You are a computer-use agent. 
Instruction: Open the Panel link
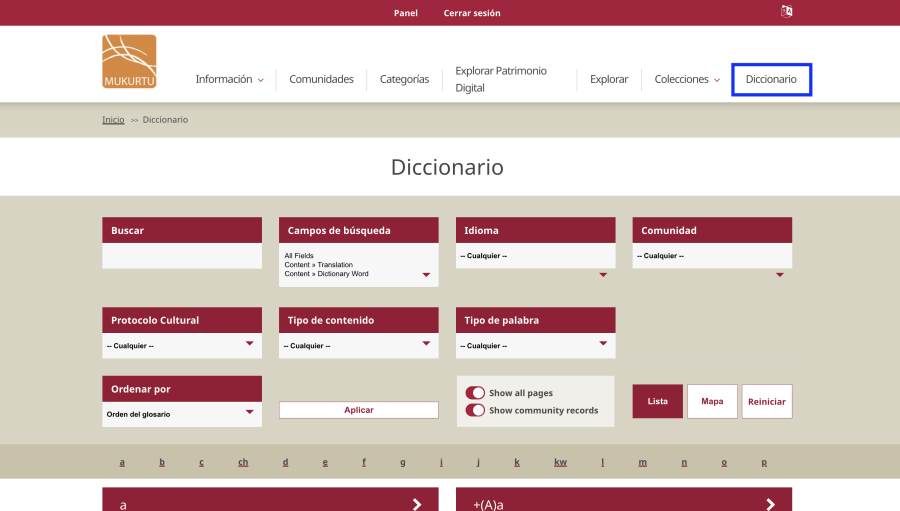pos(406,13)
